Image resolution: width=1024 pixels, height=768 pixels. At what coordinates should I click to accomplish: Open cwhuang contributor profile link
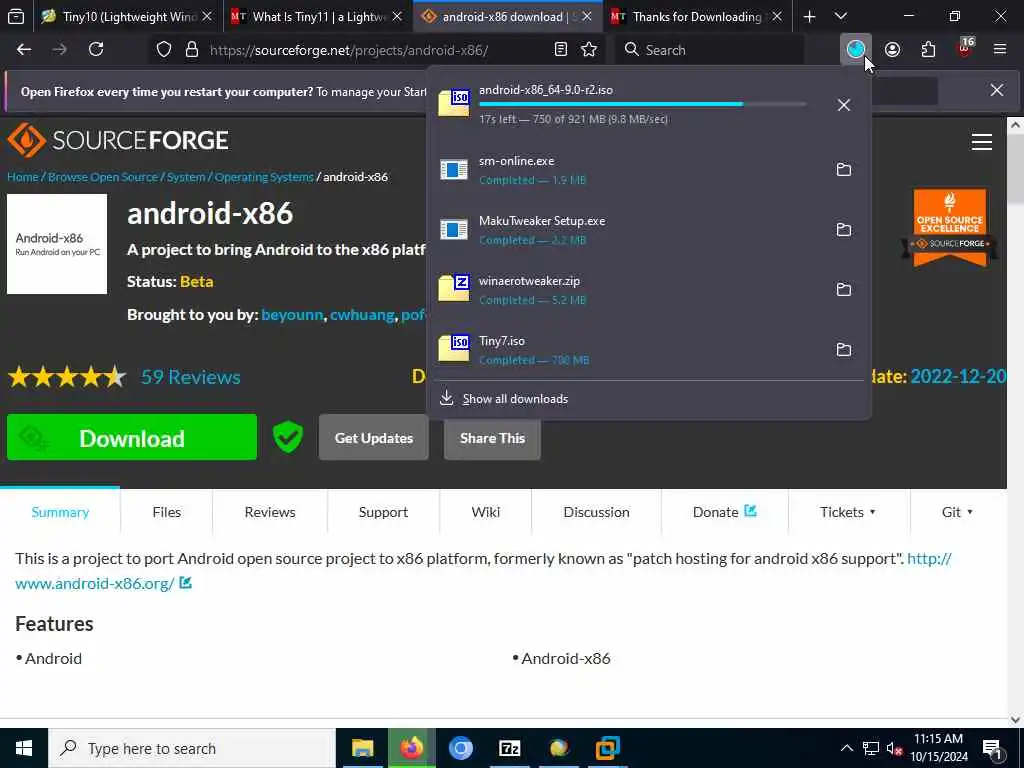pyautogui.click(x=362, y=315)
